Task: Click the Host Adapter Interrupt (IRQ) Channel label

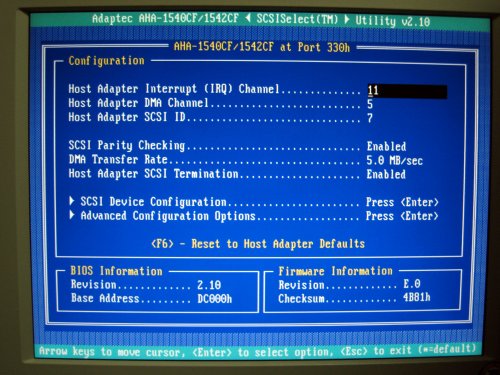Action: click(x=174, y=89)
